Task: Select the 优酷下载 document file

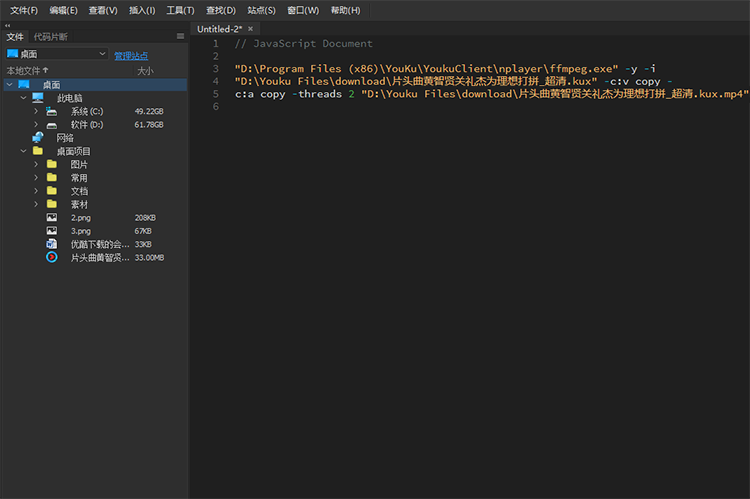Action: [99, 244]
